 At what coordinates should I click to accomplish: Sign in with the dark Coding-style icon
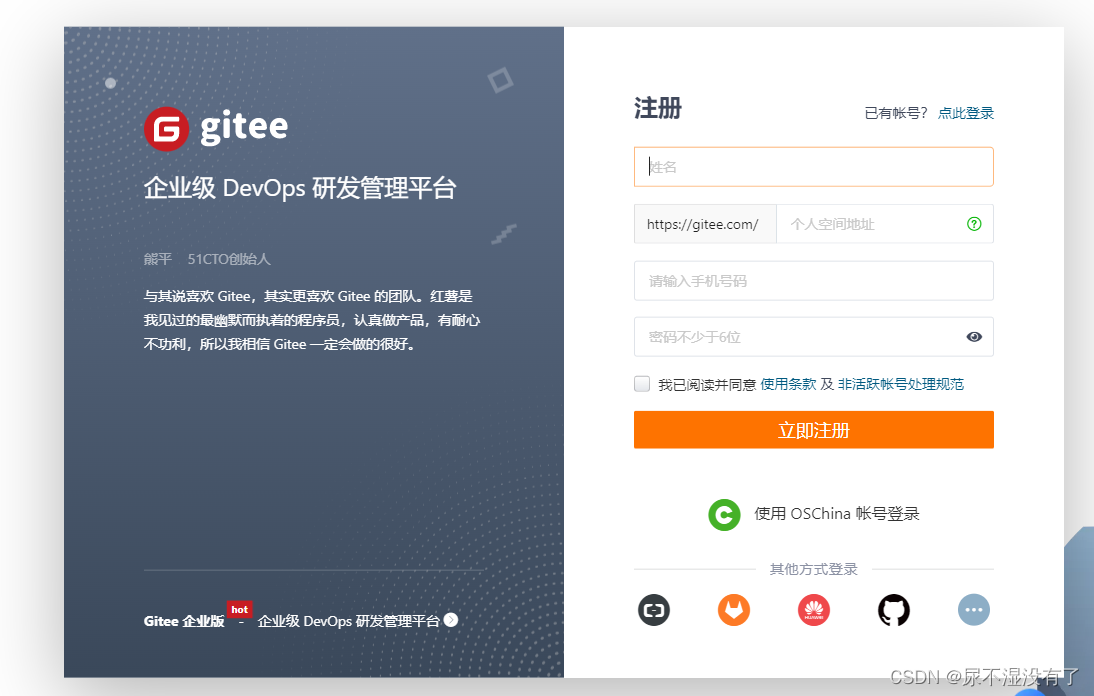tap(654, 610)
